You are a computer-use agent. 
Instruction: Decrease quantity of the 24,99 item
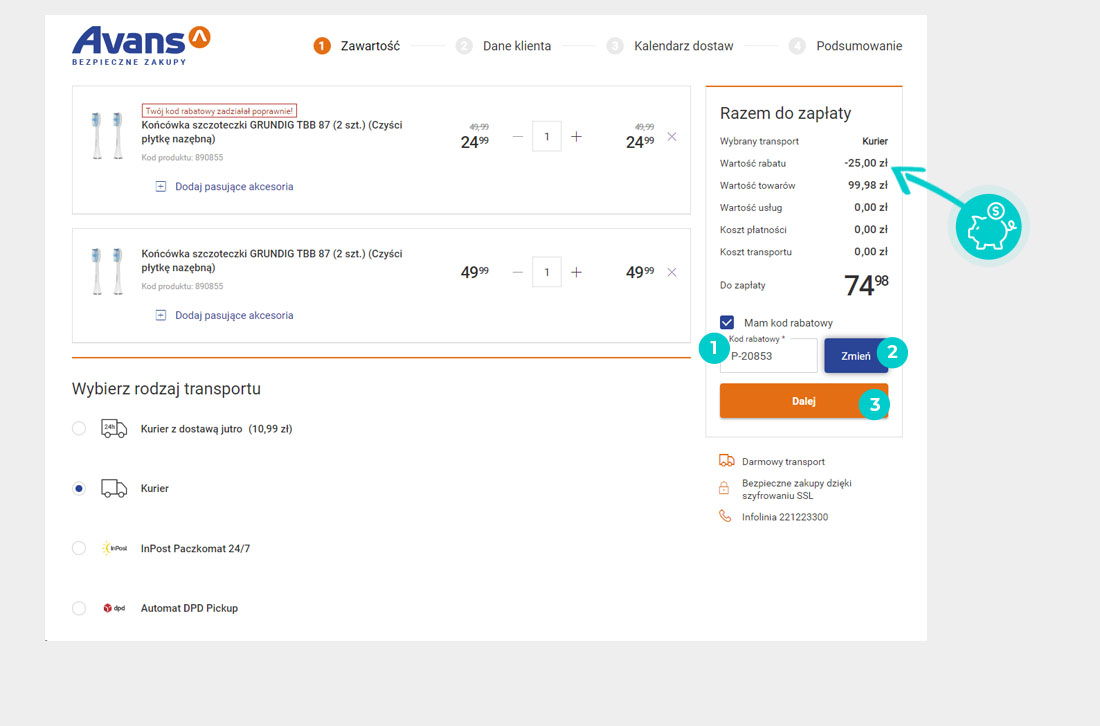[518, 137]
